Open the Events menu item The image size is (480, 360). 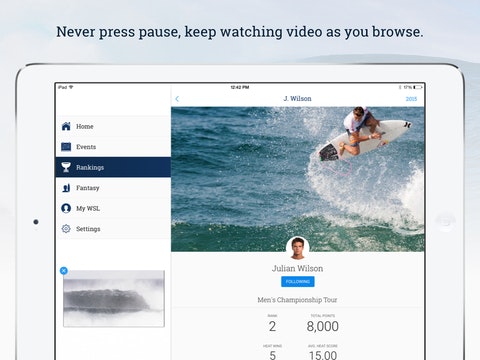point(113,147)
